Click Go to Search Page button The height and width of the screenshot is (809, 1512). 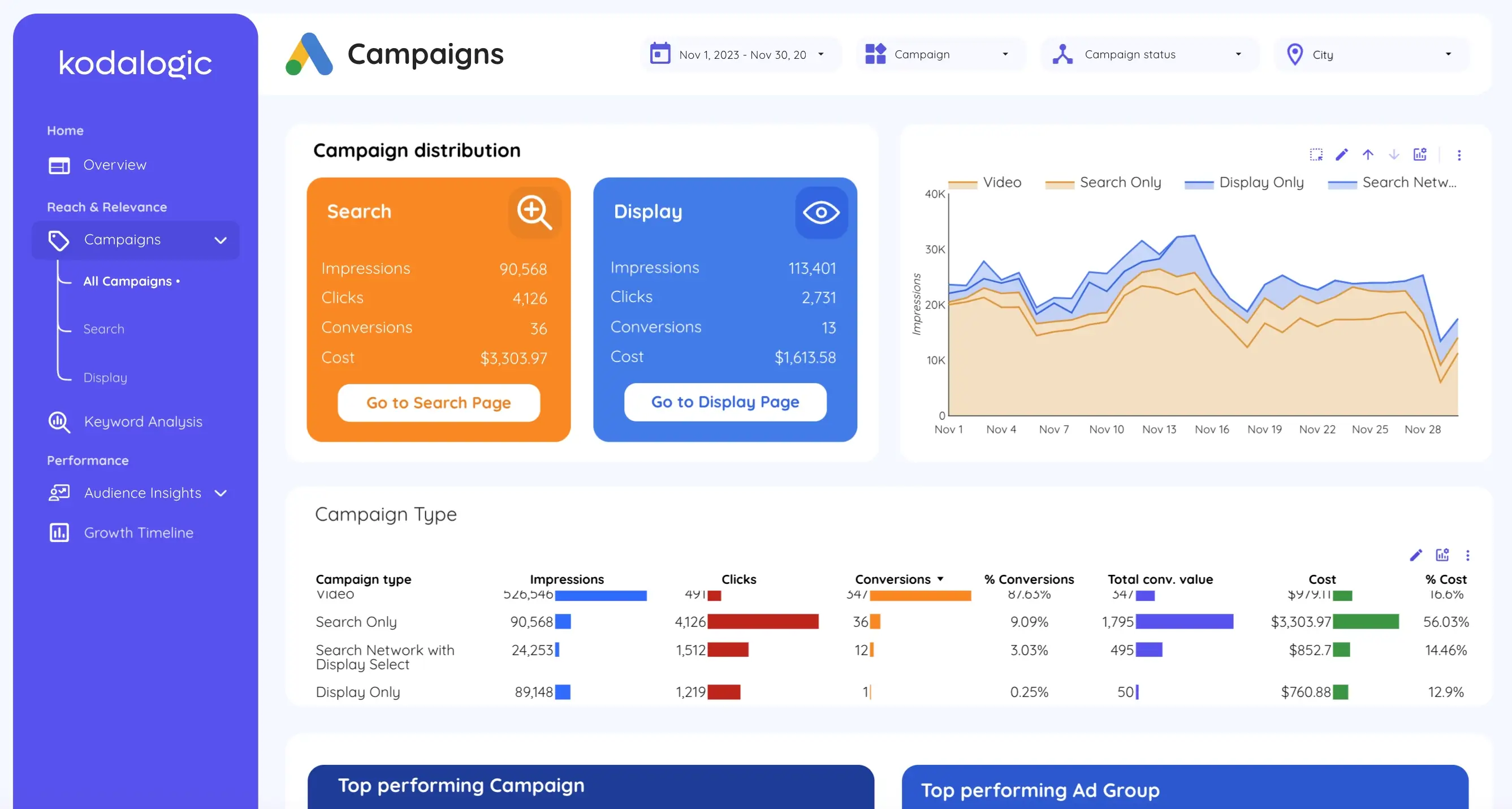[x=439, y=402]
